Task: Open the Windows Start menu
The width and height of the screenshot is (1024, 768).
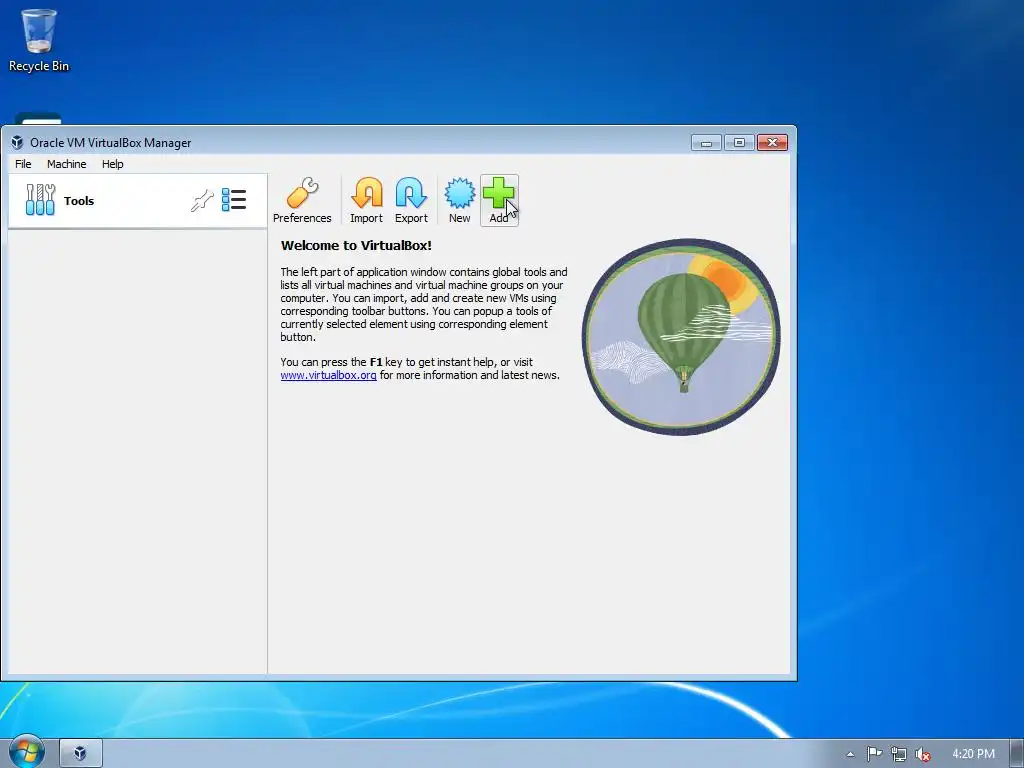Action: [26, 752]
